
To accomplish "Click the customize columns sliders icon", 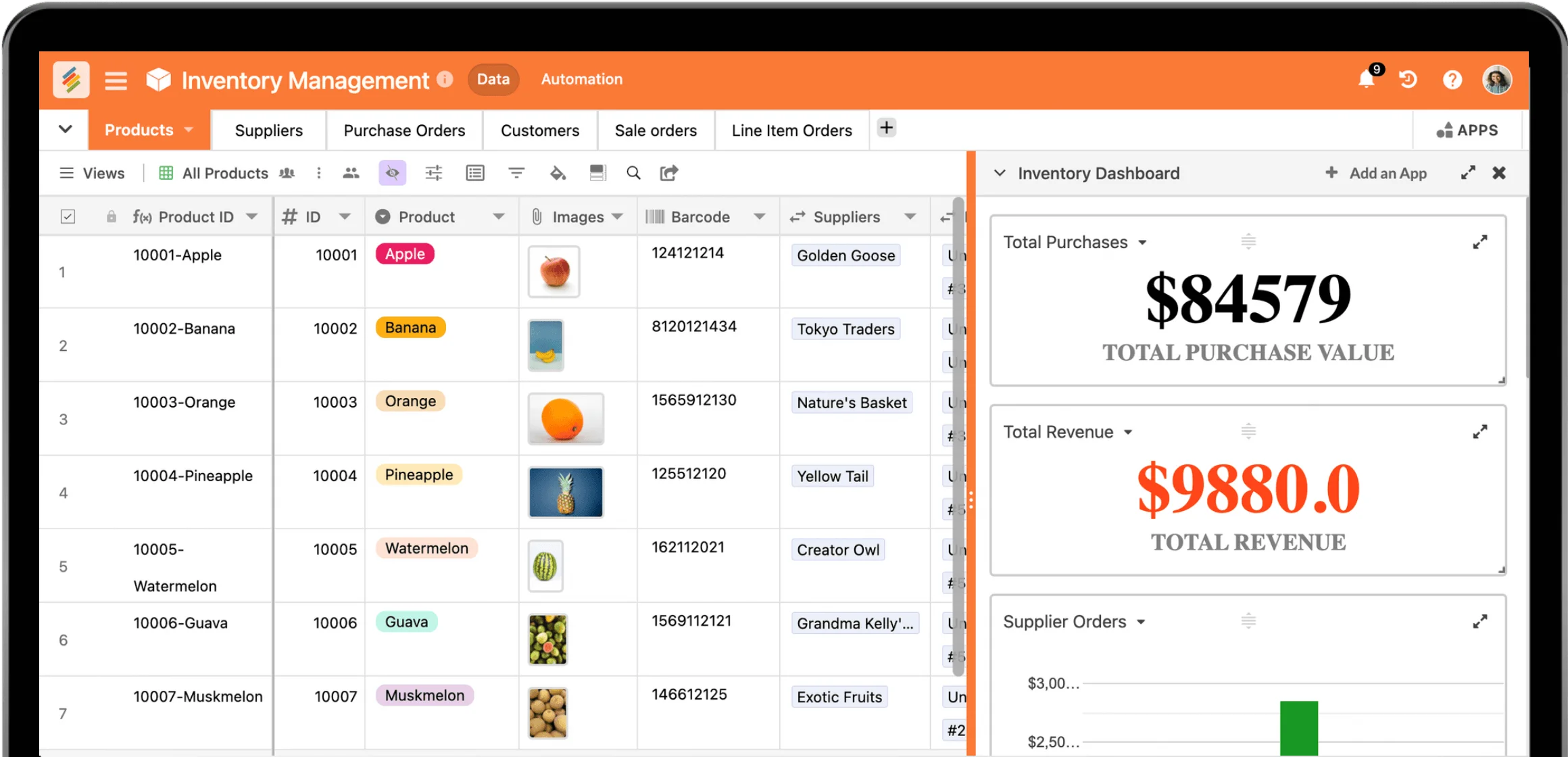I will coord(434,173).
